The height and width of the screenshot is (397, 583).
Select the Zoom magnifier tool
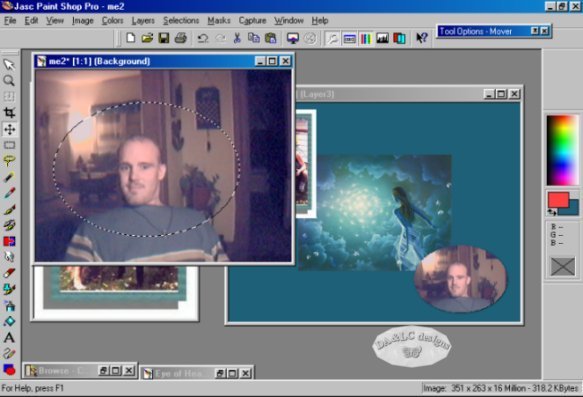[9, 81]
